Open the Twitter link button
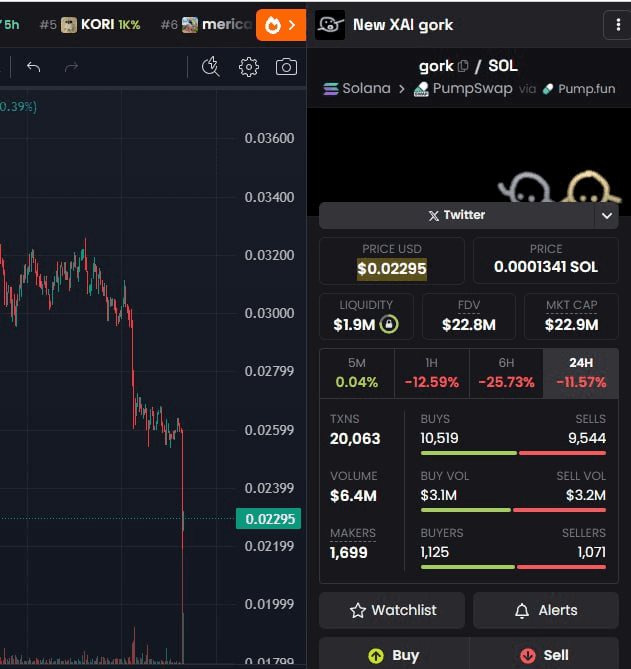The height and width of the screenshot is (669, 631). tap(457, 215)
